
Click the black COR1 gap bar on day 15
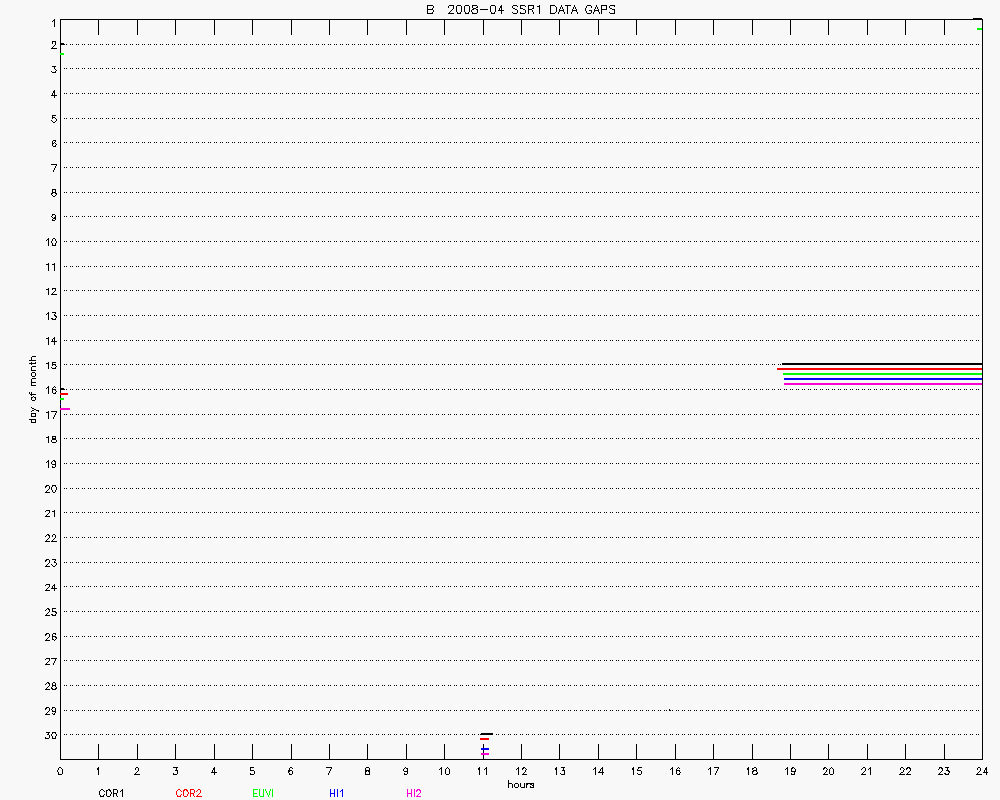pyautogui.click(x=880, y=364)
